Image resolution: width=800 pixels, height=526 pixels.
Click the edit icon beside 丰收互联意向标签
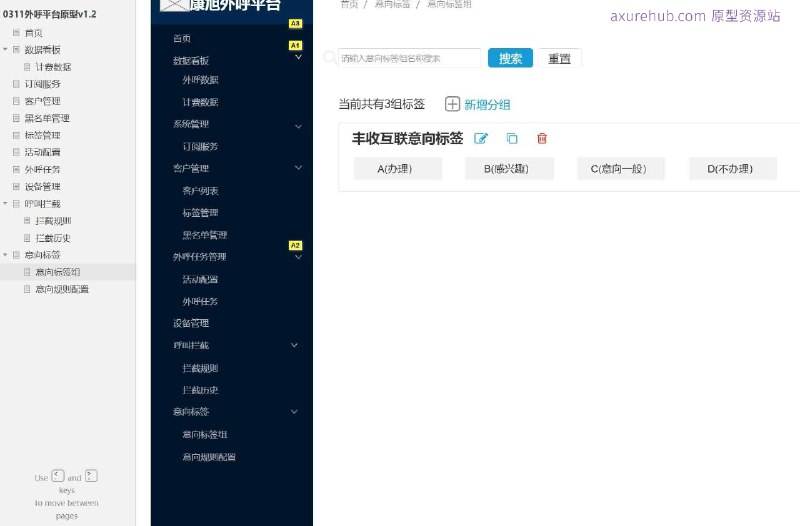(x=481, y=138)
